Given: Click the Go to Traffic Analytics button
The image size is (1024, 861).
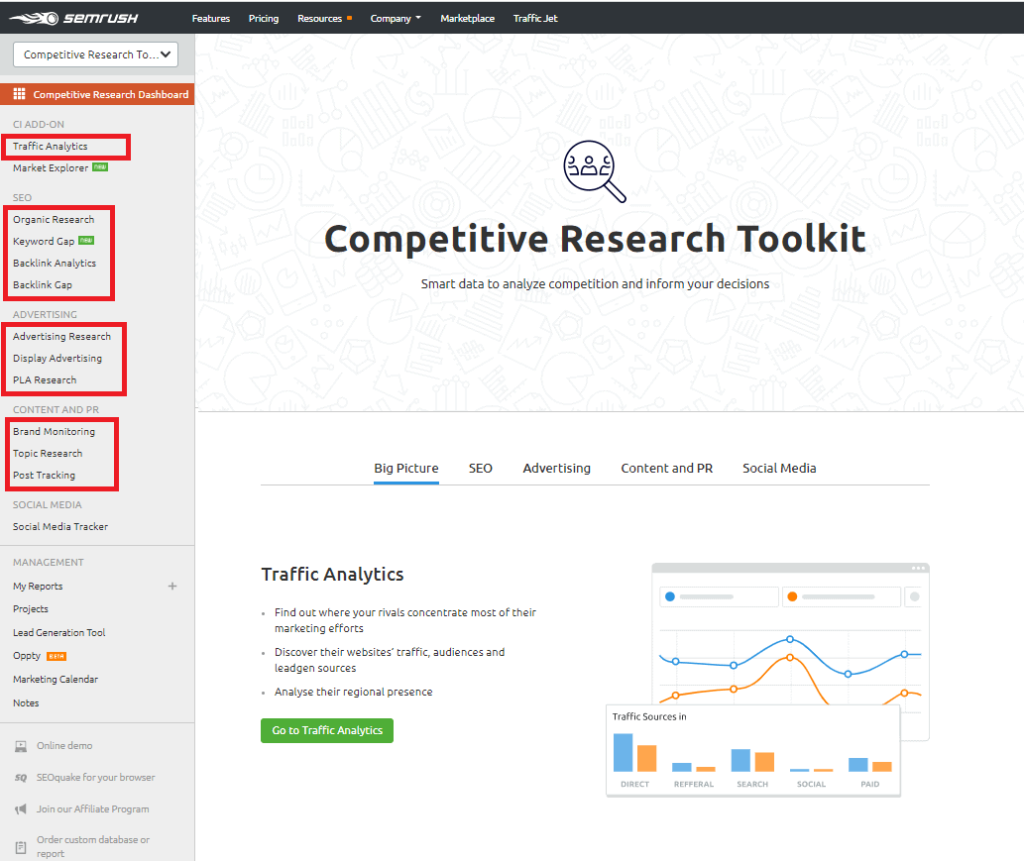Looking at the screenshot, I should (x=327, y=730).
